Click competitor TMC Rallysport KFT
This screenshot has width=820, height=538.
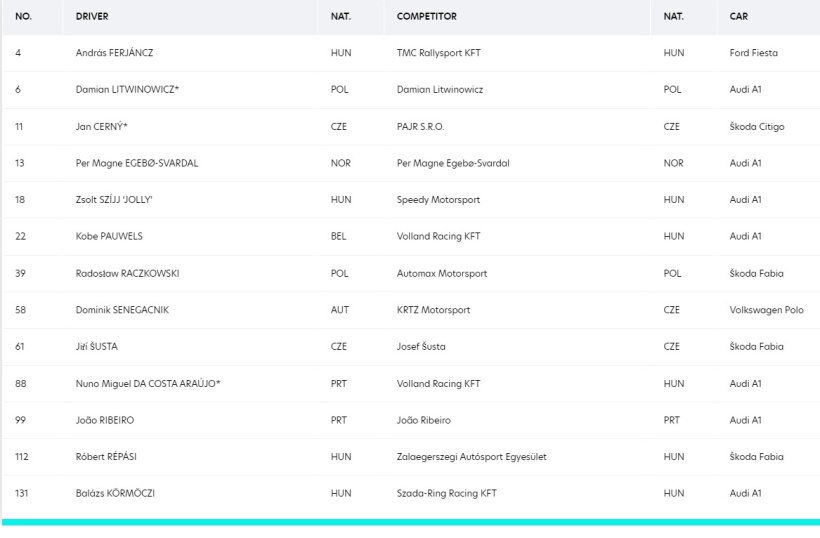(x=438, y=53)
